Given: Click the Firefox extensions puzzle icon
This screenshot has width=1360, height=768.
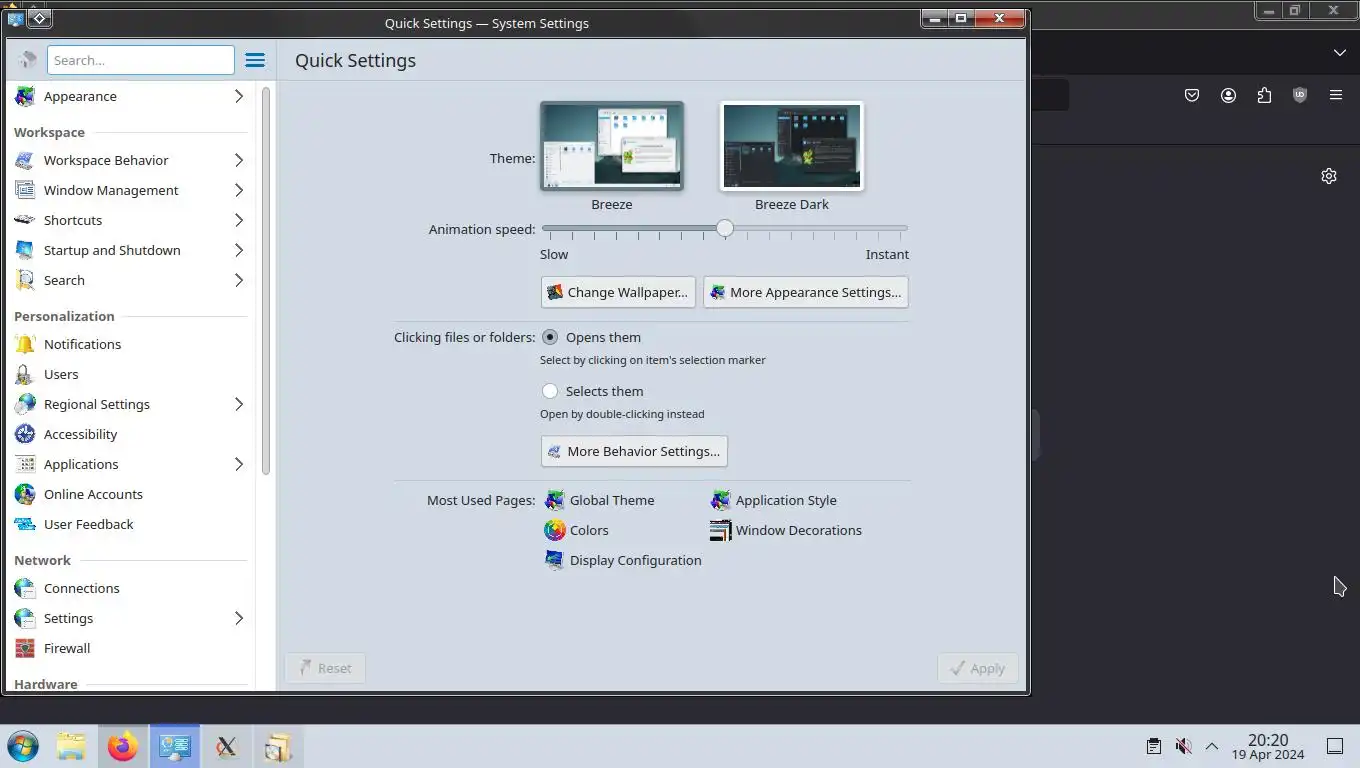Looking at the screenshot, I should coord(1264,95).
